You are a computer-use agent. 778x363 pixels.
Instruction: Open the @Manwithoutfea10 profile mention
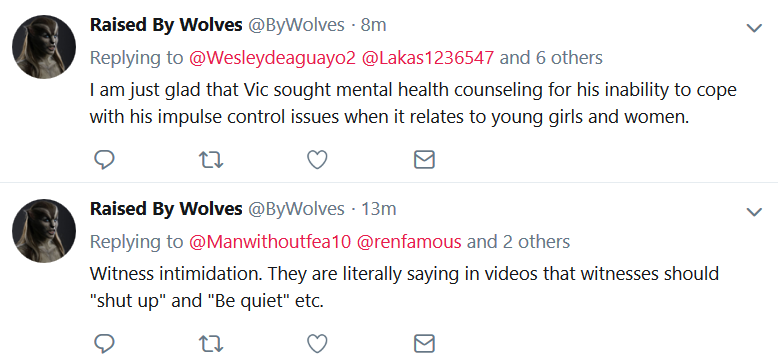270,242
